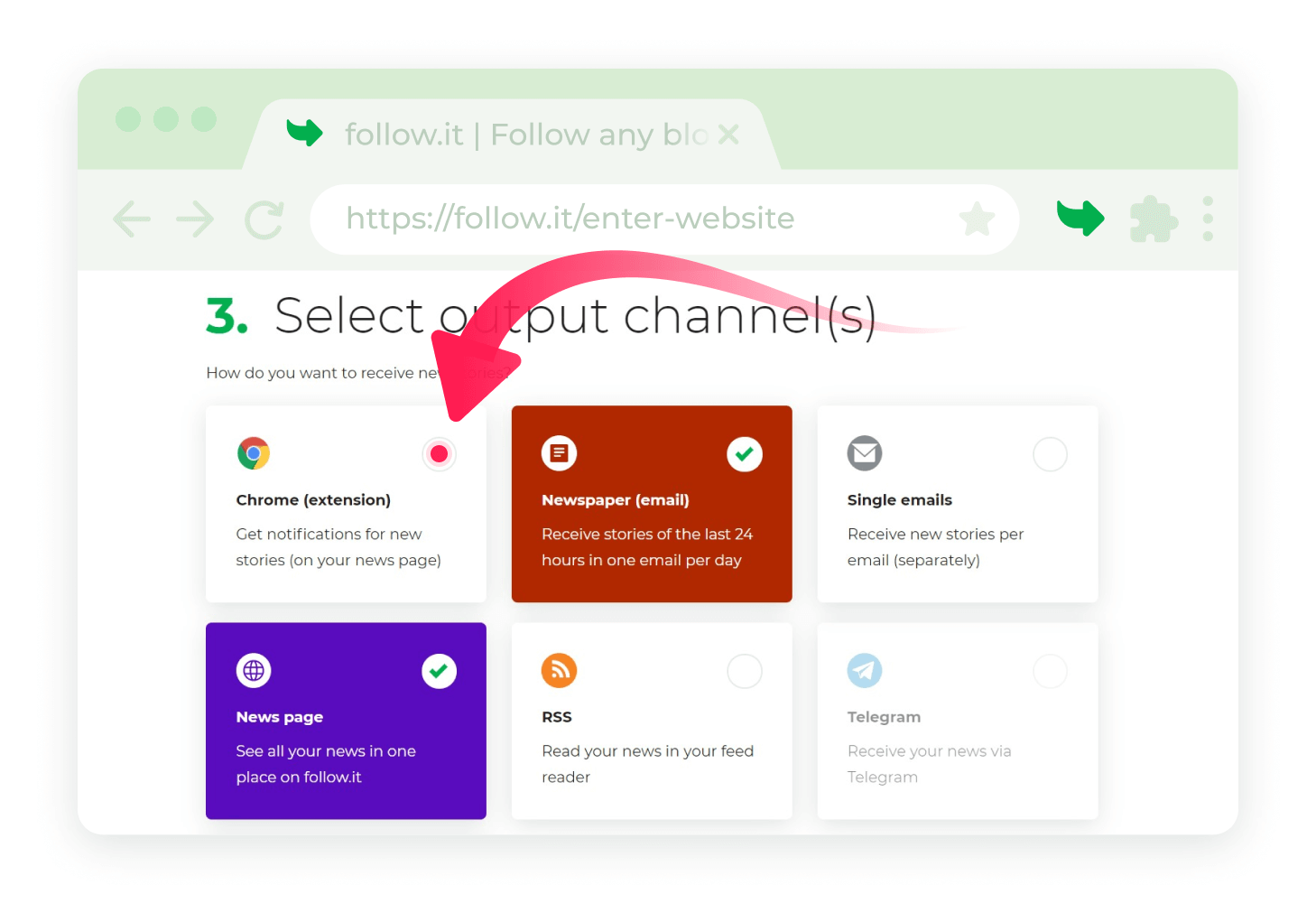Uncheck the Newspaper (email) checkmark
1316x903 pixels.
(745, 454)
